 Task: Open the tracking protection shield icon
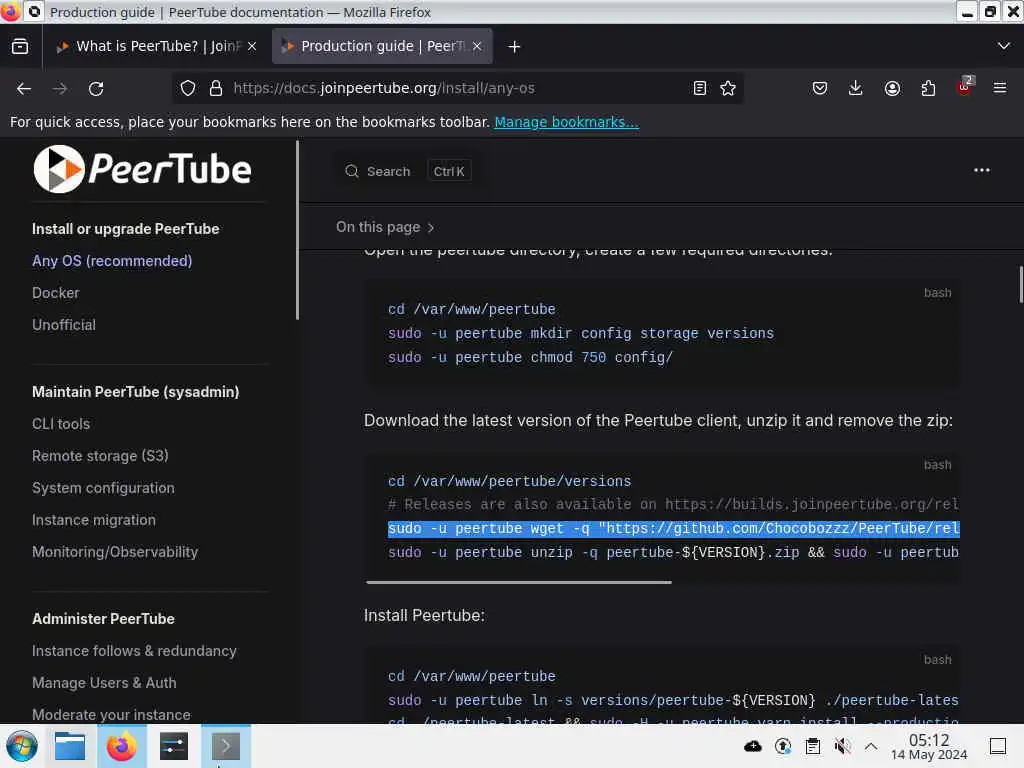(x=188, y=88)
